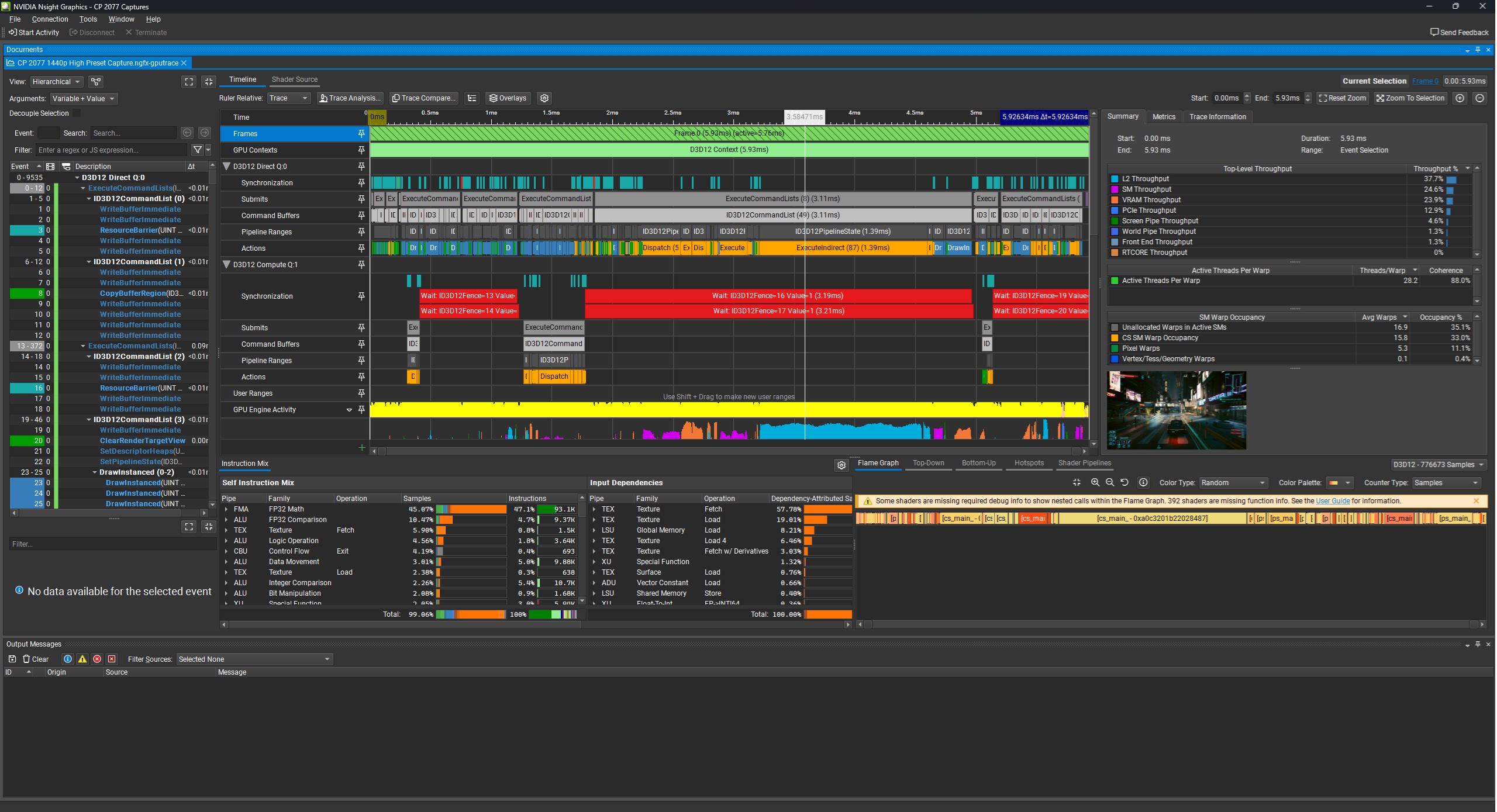Open the Color Palette swatch selector
The height and width of the screenshot is (812, 1497).
(1339, 483)
